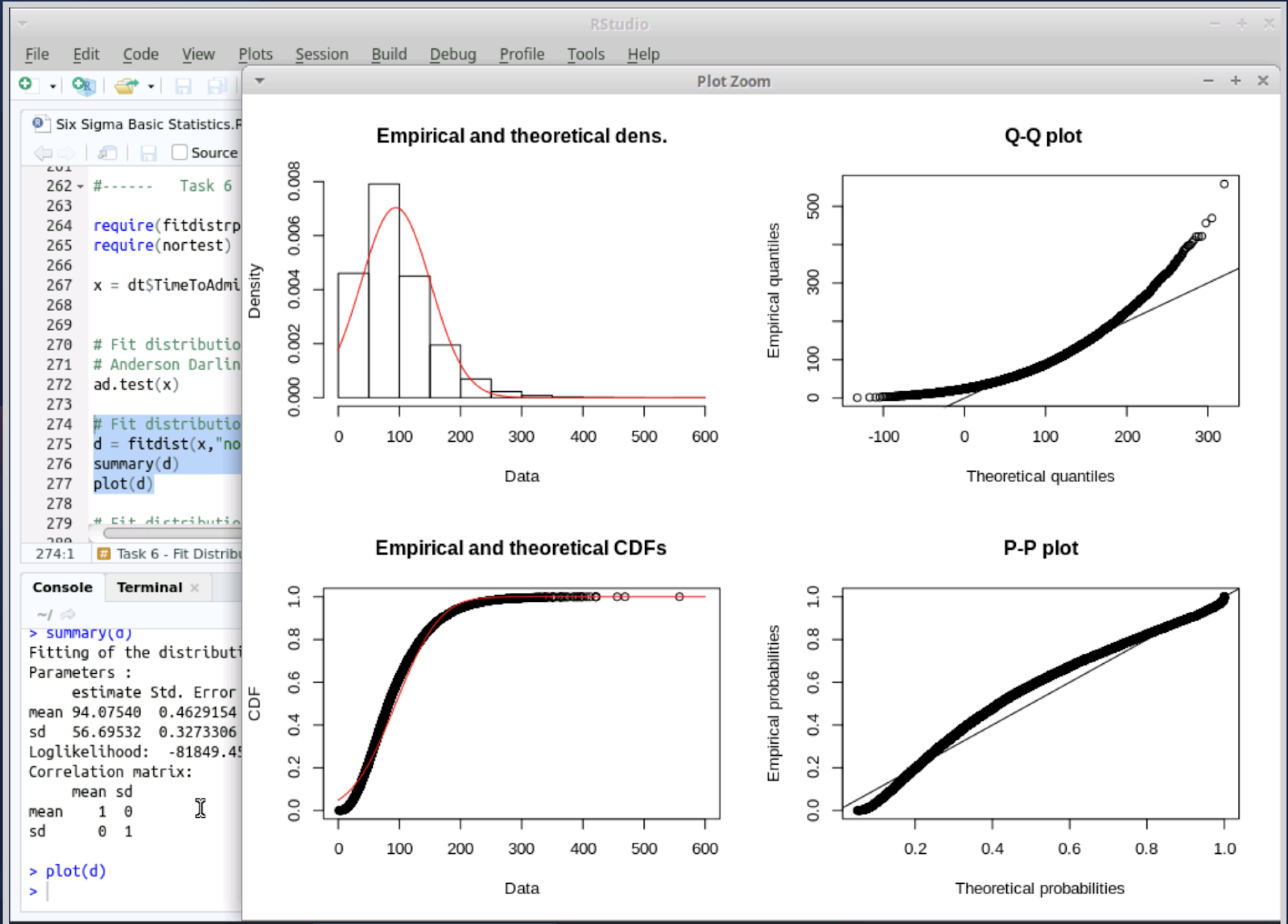The height and width of the screenshot is (924, 1288).
Task: Open the Plots menu
Action: click(255, 54)
